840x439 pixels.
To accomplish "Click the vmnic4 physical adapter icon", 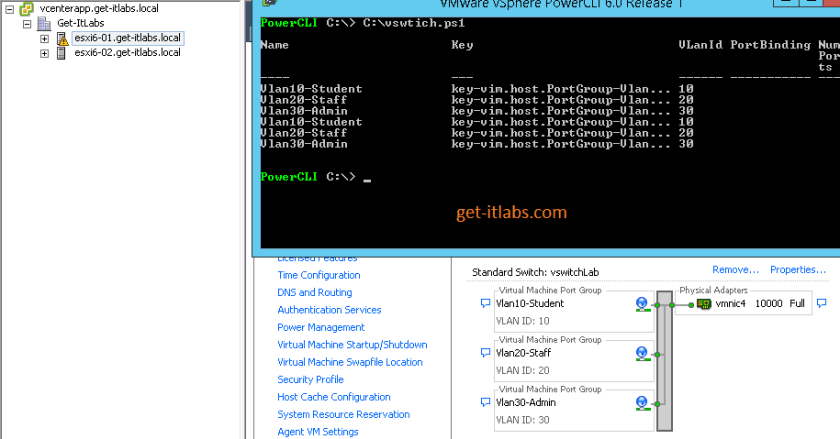I will coord(704,304).
